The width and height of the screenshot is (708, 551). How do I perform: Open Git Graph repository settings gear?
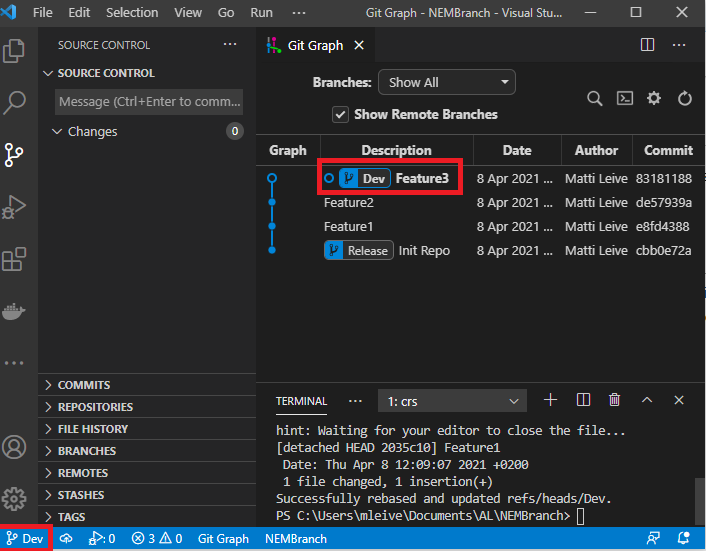pos(654,98)
